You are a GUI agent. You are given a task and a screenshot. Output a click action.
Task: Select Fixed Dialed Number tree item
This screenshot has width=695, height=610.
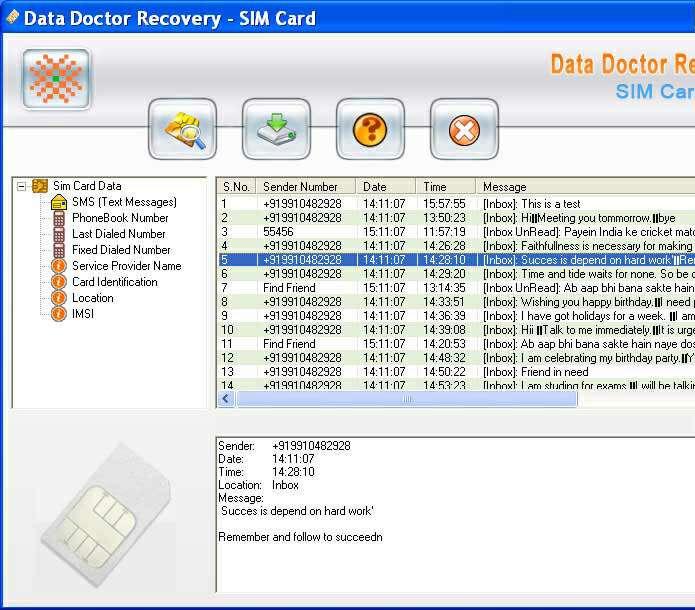[x=121, y=250]
